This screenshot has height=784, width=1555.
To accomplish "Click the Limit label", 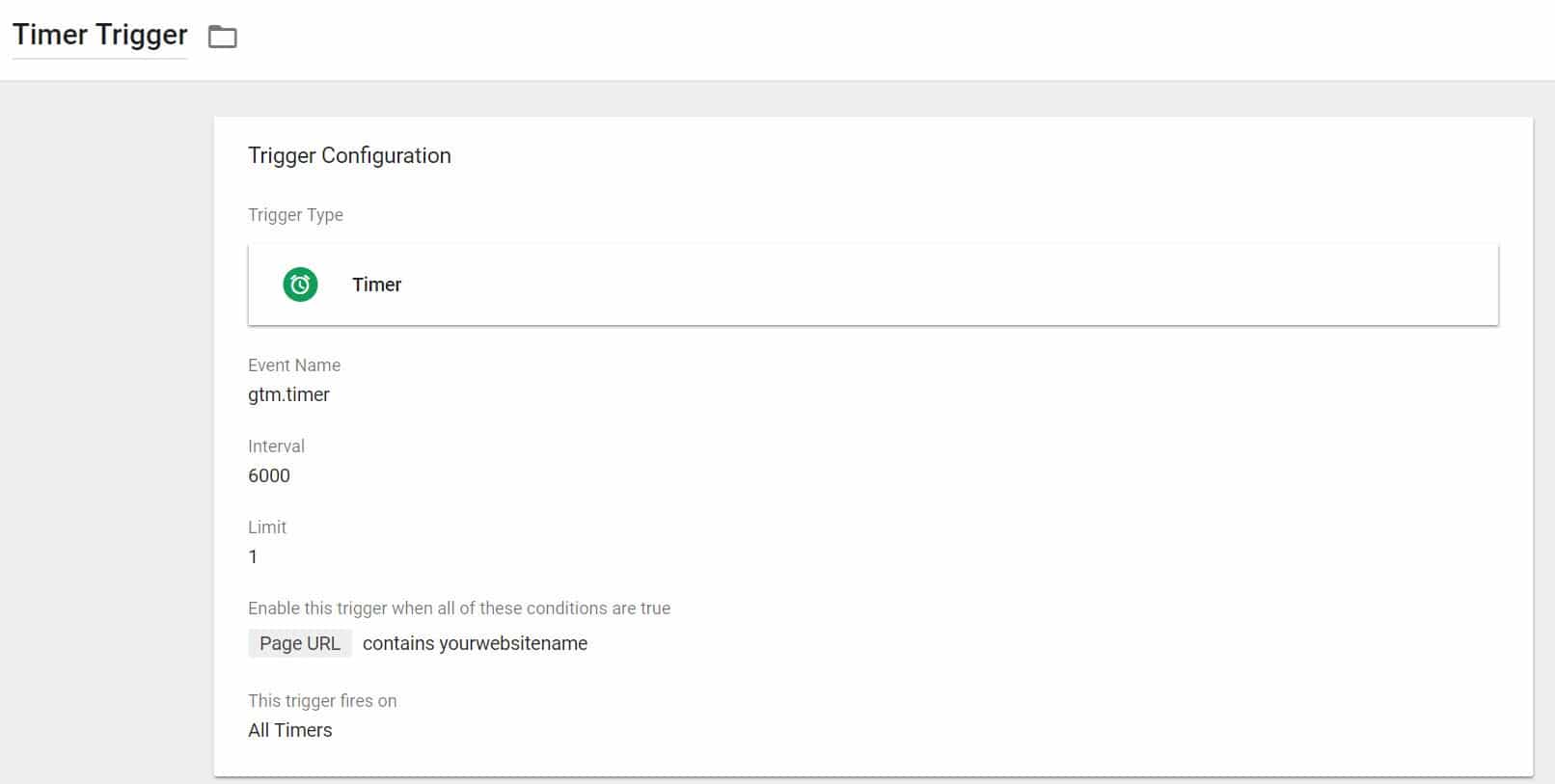I will (x=267, y=527).
